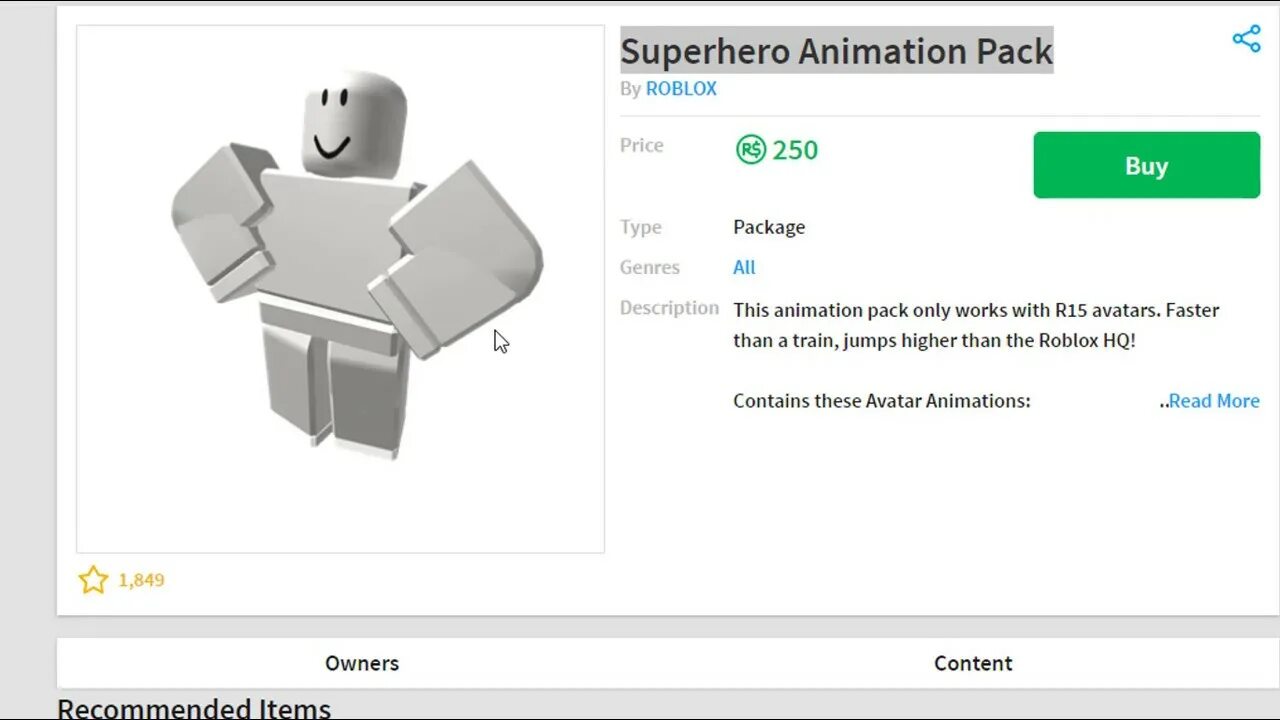
Task: Click the avatar animation preview image
Action: point(340,289)
